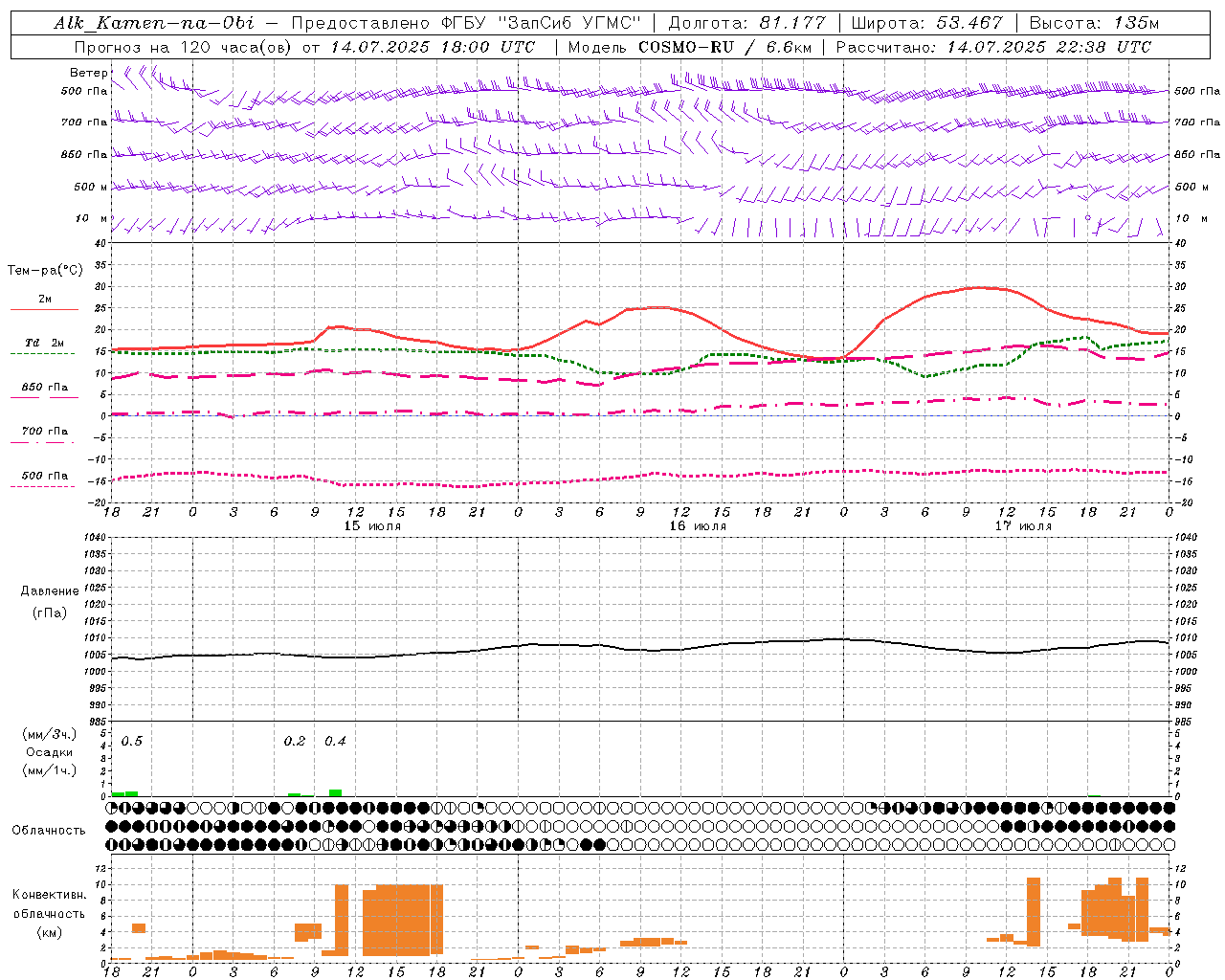Click the 0.5 precipitation value label

pyautogui.click(x=132, y=741)
